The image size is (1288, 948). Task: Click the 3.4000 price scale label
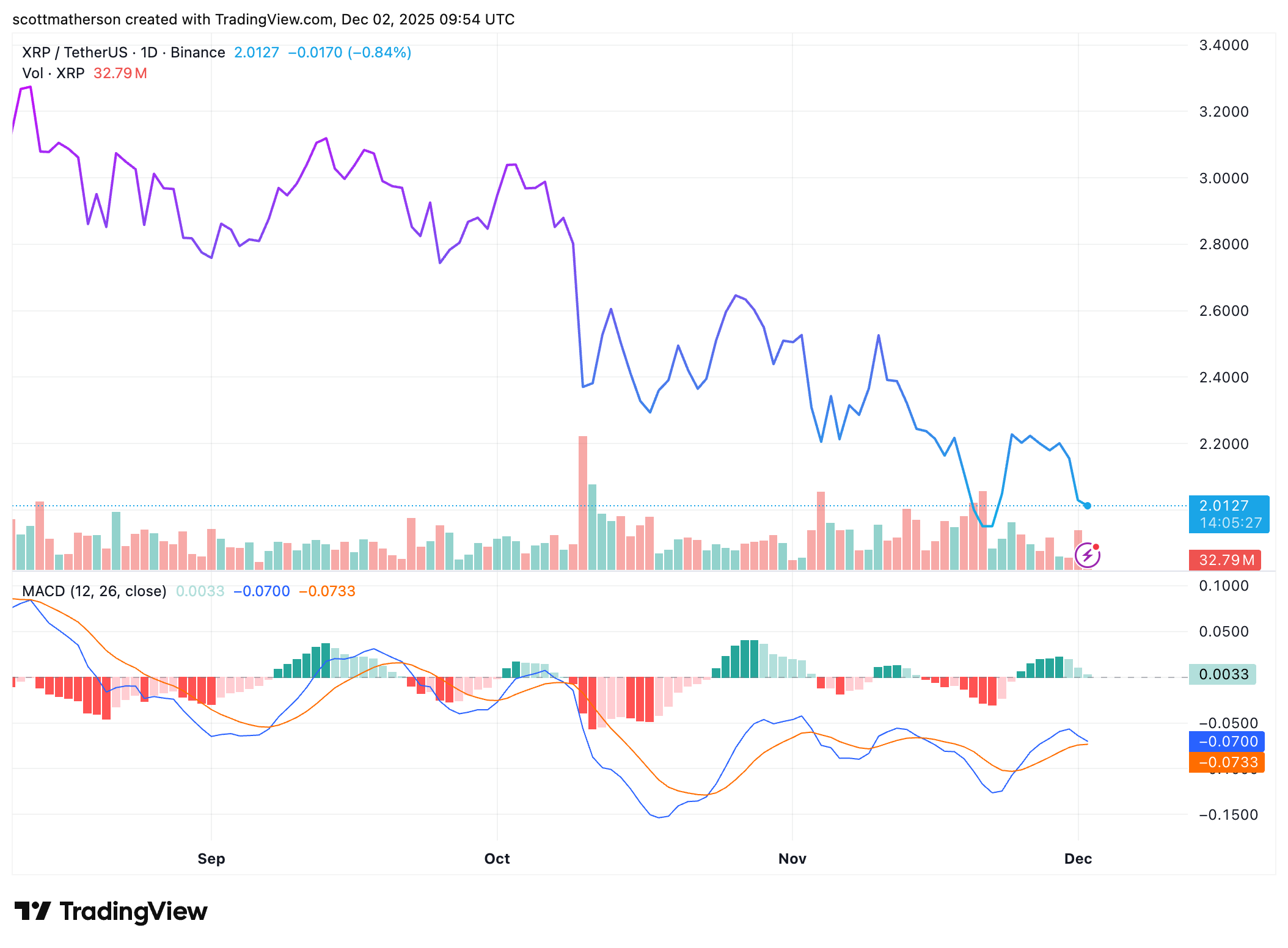[1224, 45]
